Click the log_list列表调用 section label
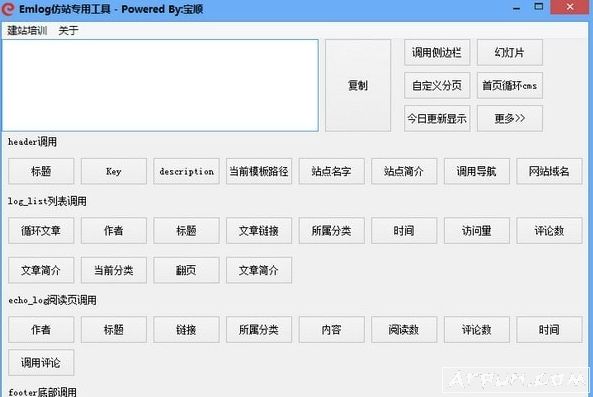Screen dimensions: 593x397 [x=47, y=201]
